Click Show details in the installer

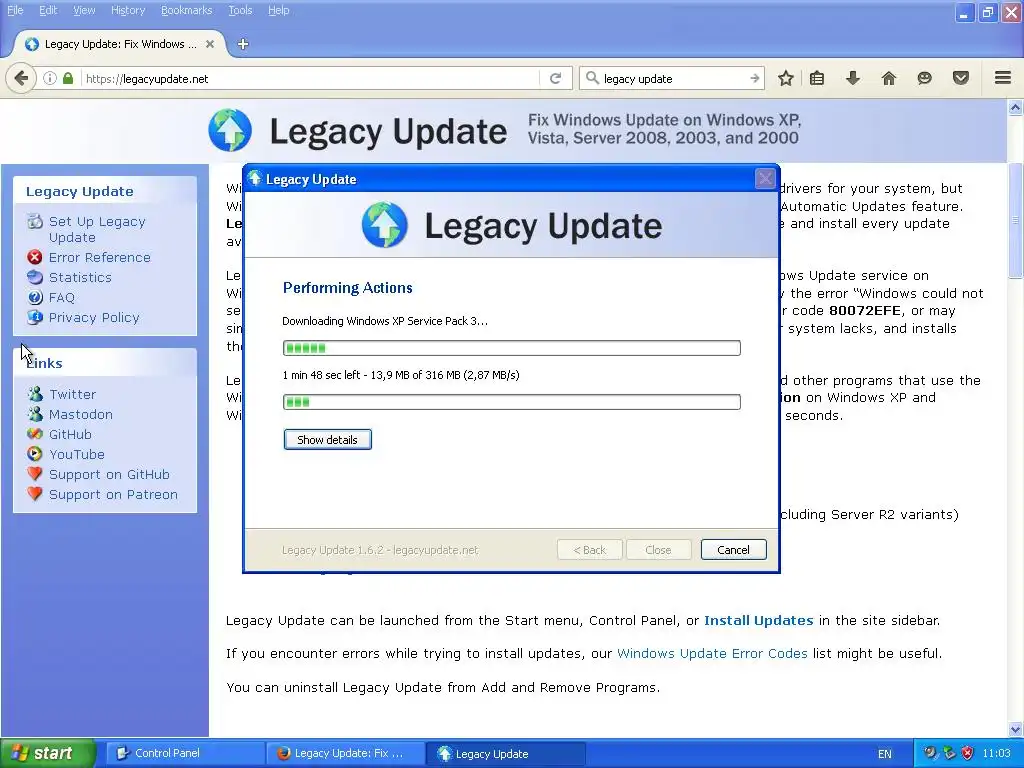327,440
